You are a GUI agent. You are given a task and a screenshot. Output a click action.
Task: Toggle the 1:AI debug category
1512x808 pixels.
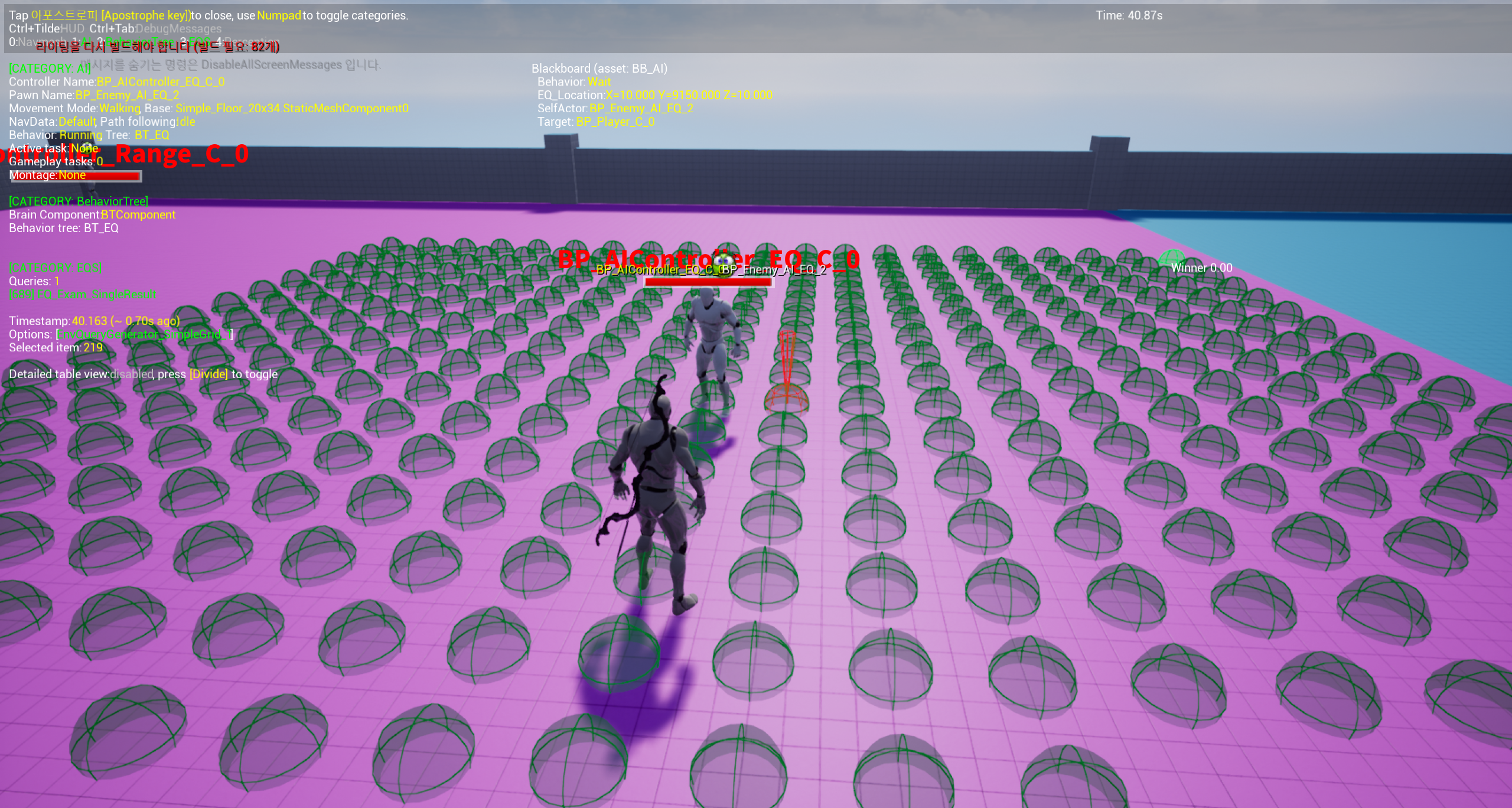coord(82,42)
